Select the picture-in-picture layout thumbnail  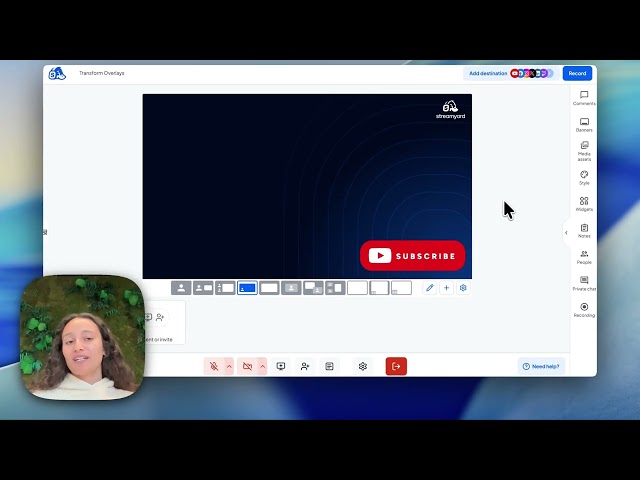pos(313,288)
